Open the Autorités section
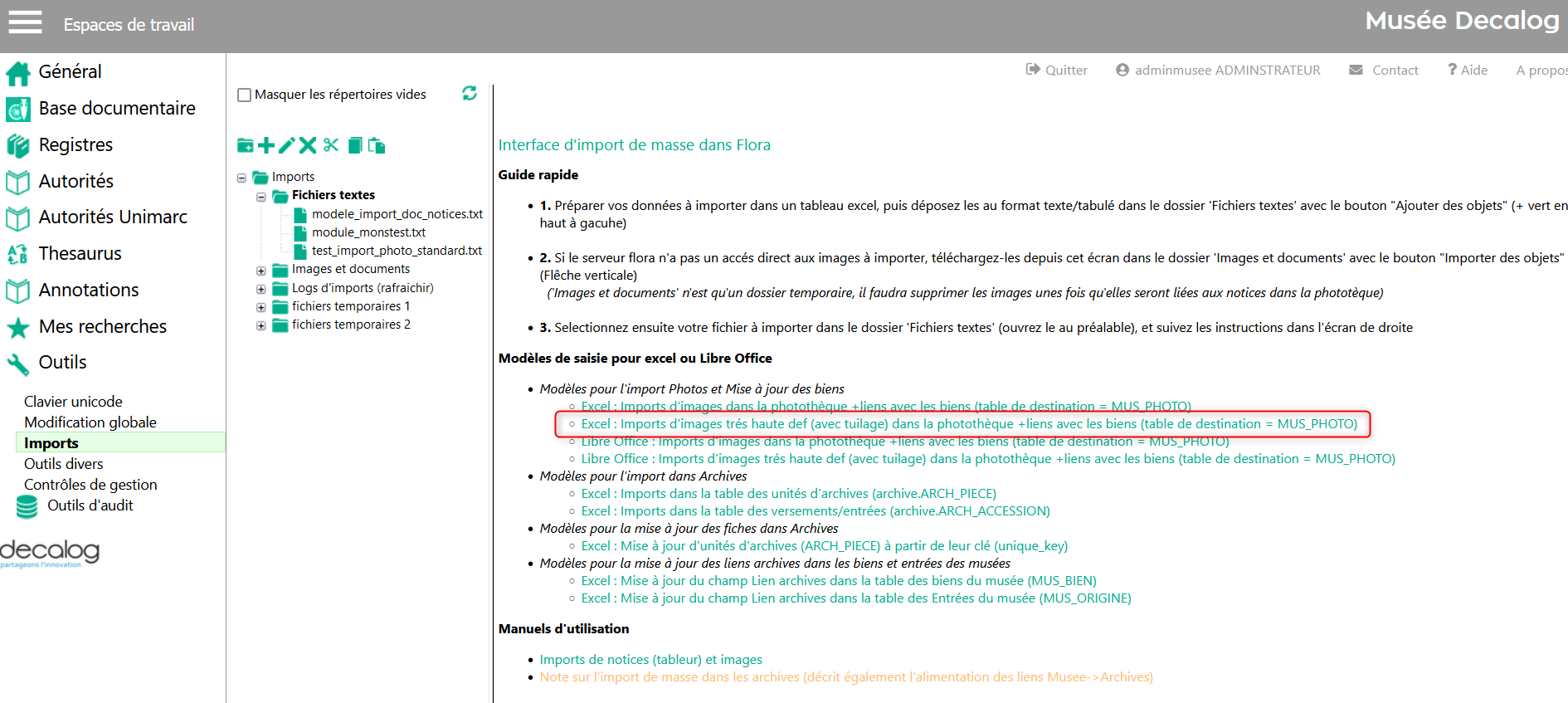Image resolution: width=1568 pixels, height=703 pixels. pyautogui.click(x=60, y=182)
